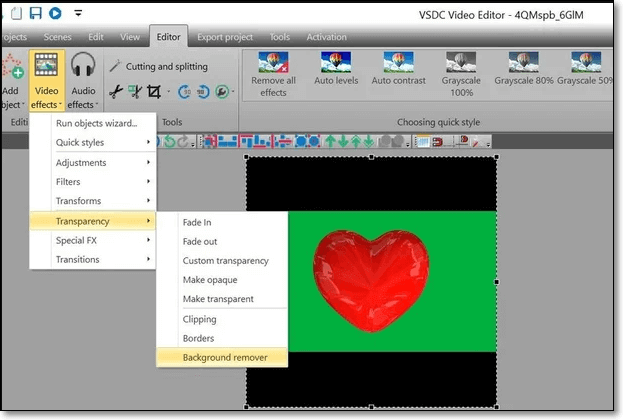Select the scissors cutting tool

115,92
